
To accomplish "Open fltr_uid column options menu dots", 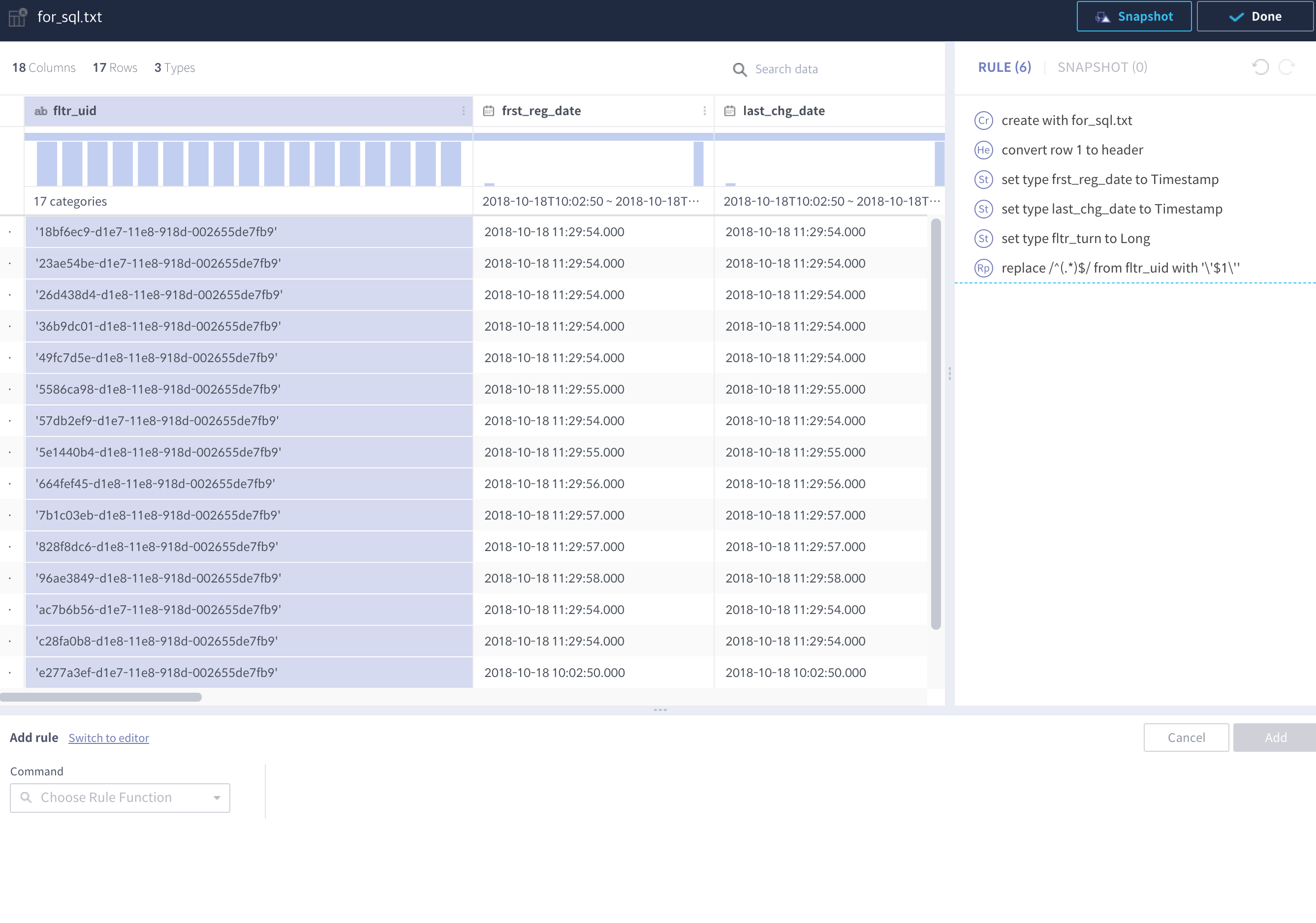I will pos(463,111).
